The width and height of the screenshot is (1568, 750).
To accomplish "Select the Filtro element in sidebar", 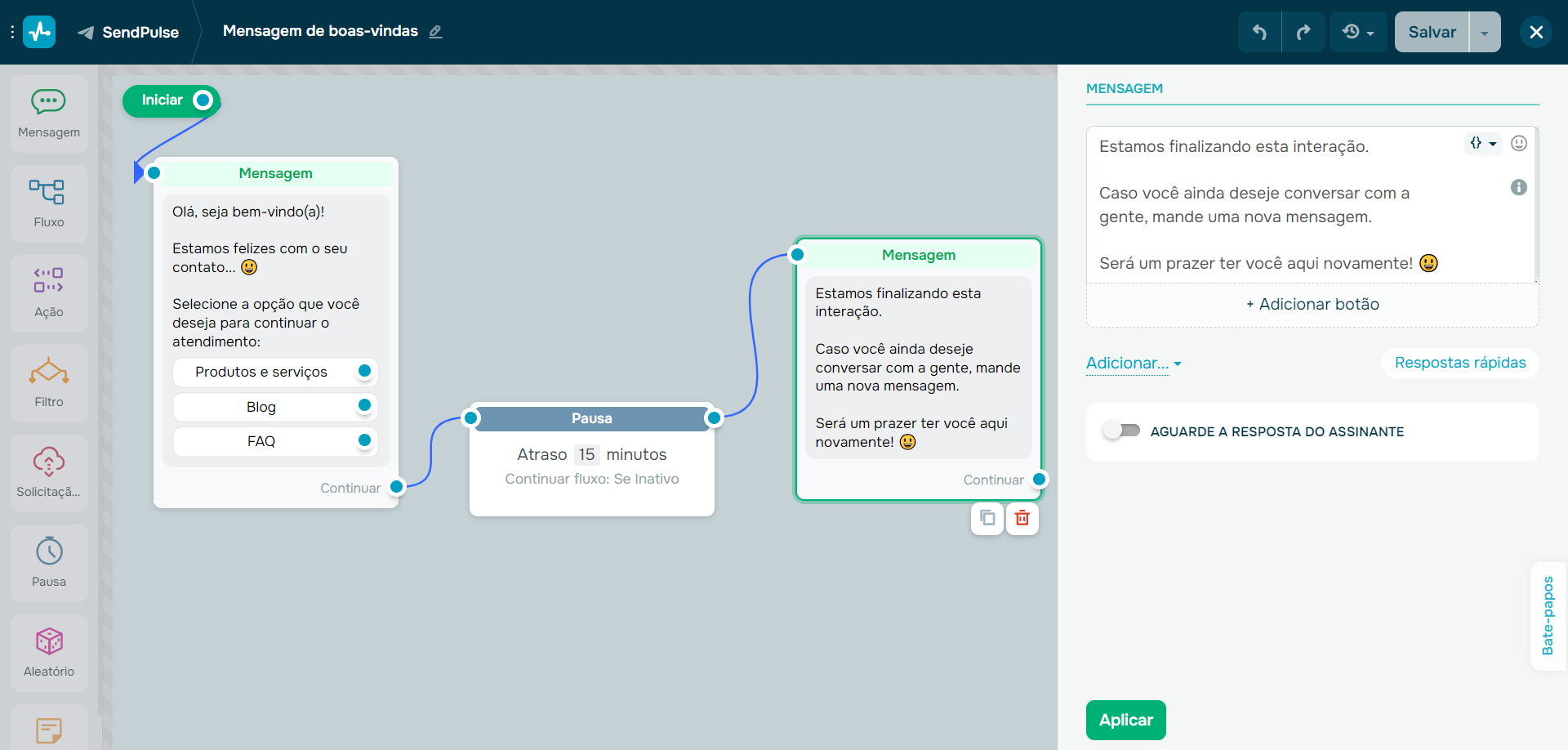I will 49,383.
